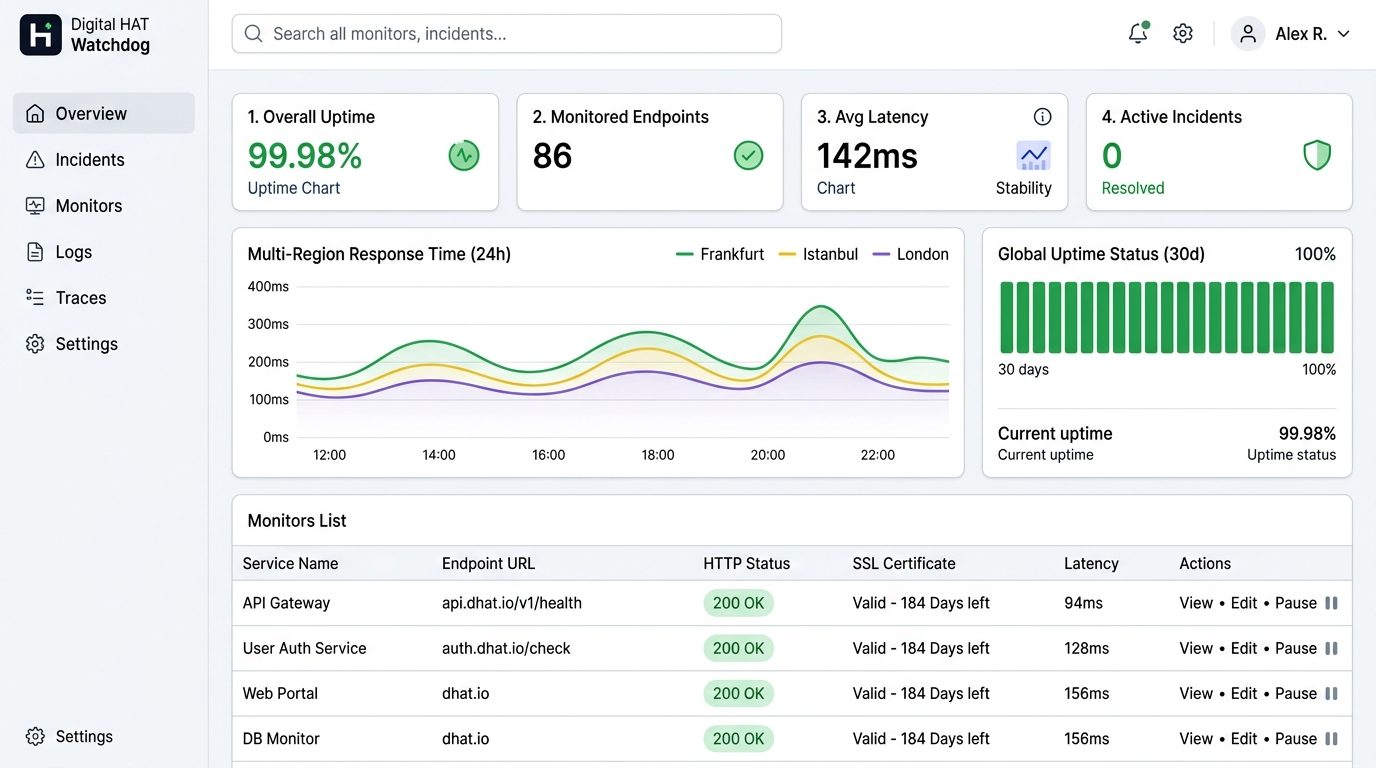Open the Uptime Chart link
The width and height of the screenshot is (1376, 768).
coord(294,188)
